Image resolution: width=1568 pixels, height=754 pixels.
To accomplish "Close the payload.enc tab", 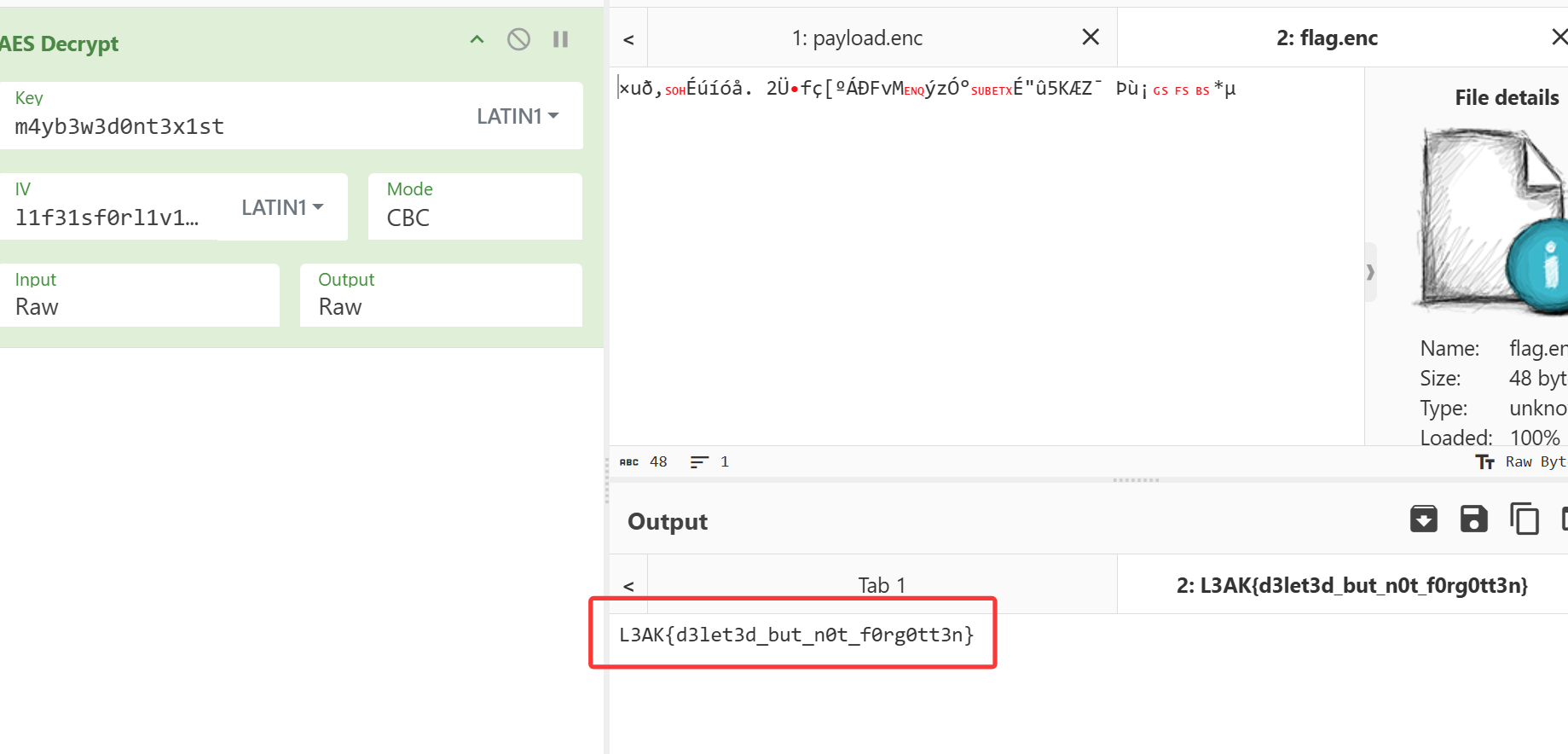I will pyautogui.click(x=1091, y=37).
